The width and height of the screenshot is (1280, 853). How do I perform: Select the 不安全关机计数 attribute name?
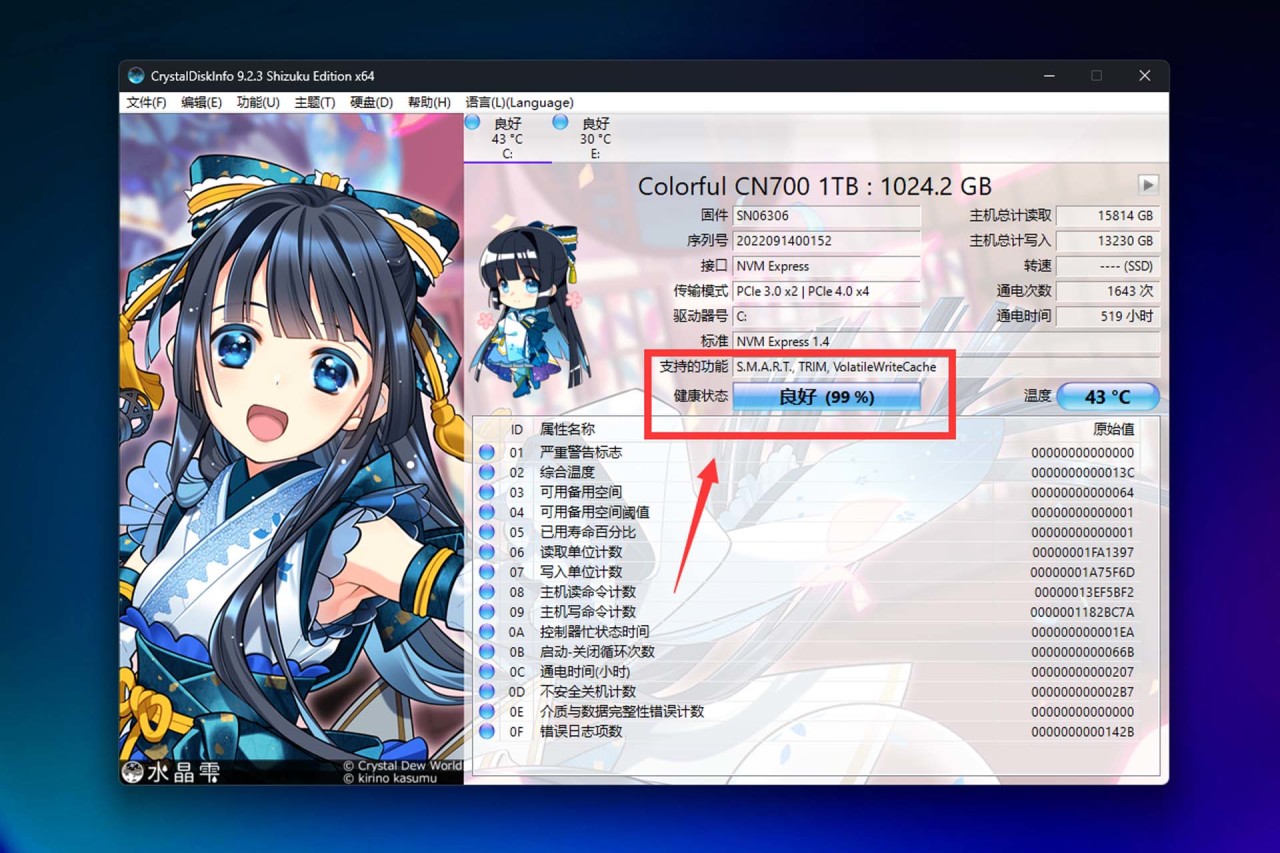588,692
